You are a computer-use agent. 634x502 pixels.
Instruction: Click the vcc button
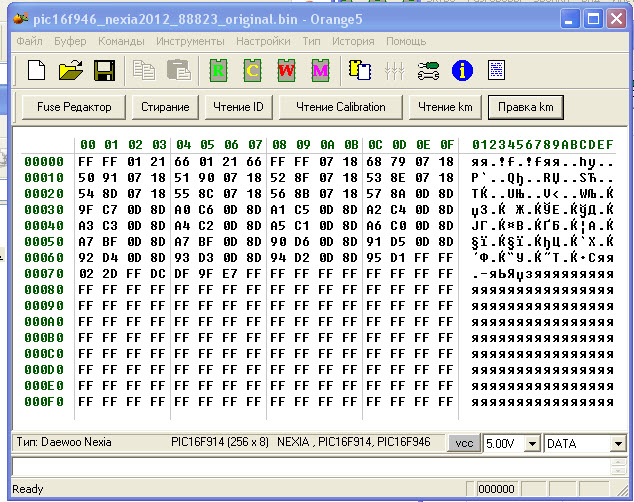point(464,443)
